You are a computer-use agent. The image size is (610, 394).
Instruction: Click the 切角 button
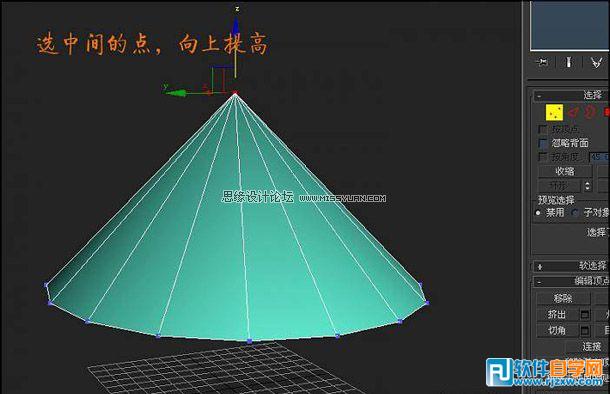click(557, 331)
